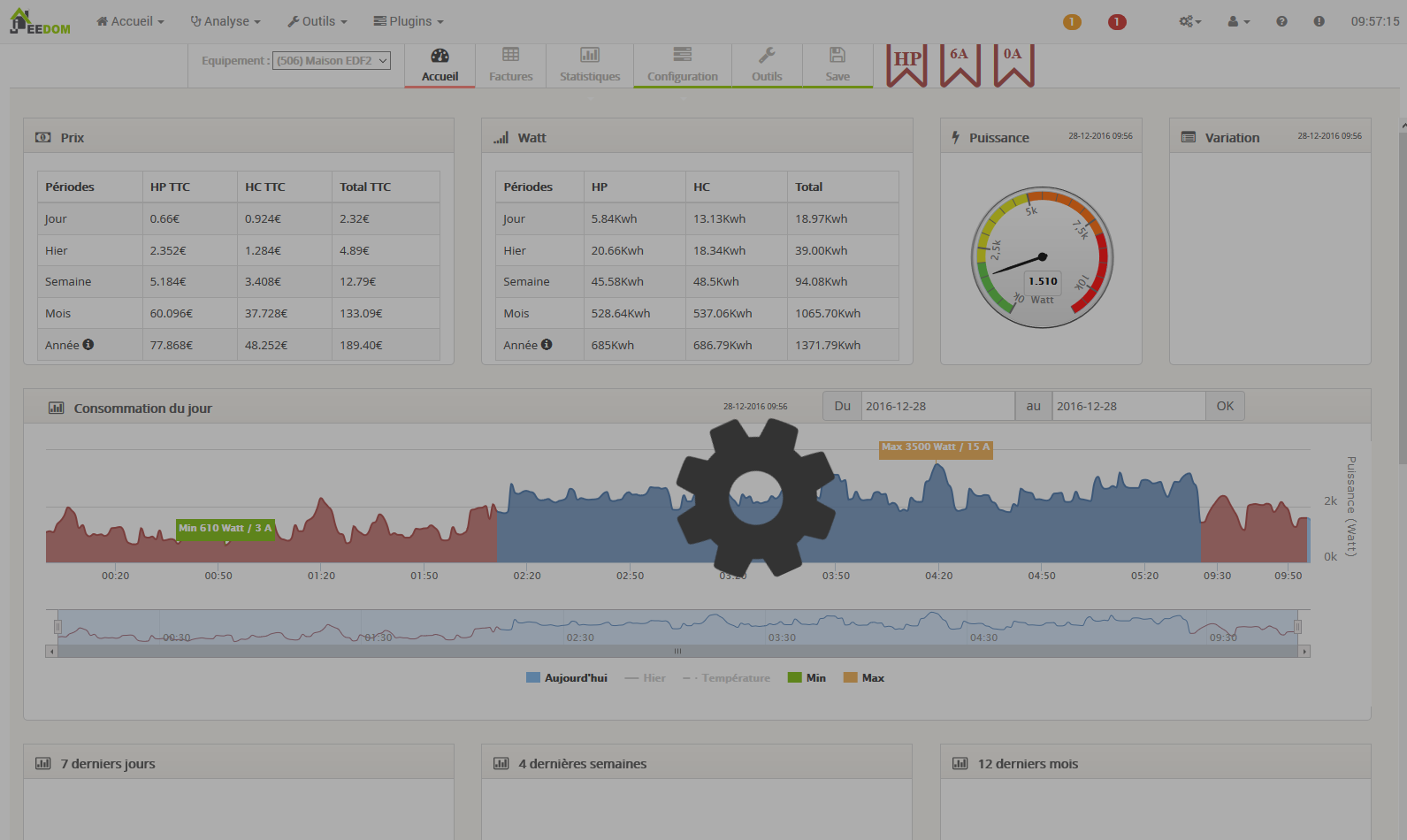
Task: Toggle the Température legend series
Action: pyautogui.click(x=726, y=678)
